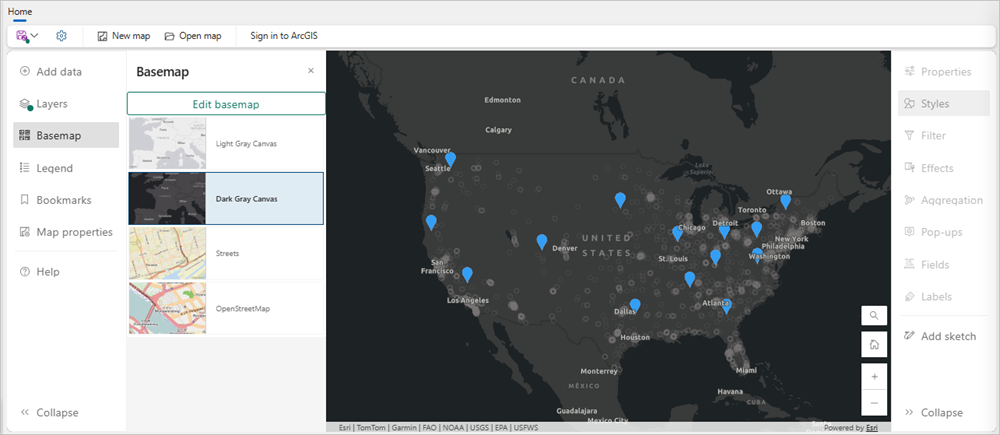The image size is (1000, 435).
Task: Open Add data in the left sidebar
Action: (66, 71)
